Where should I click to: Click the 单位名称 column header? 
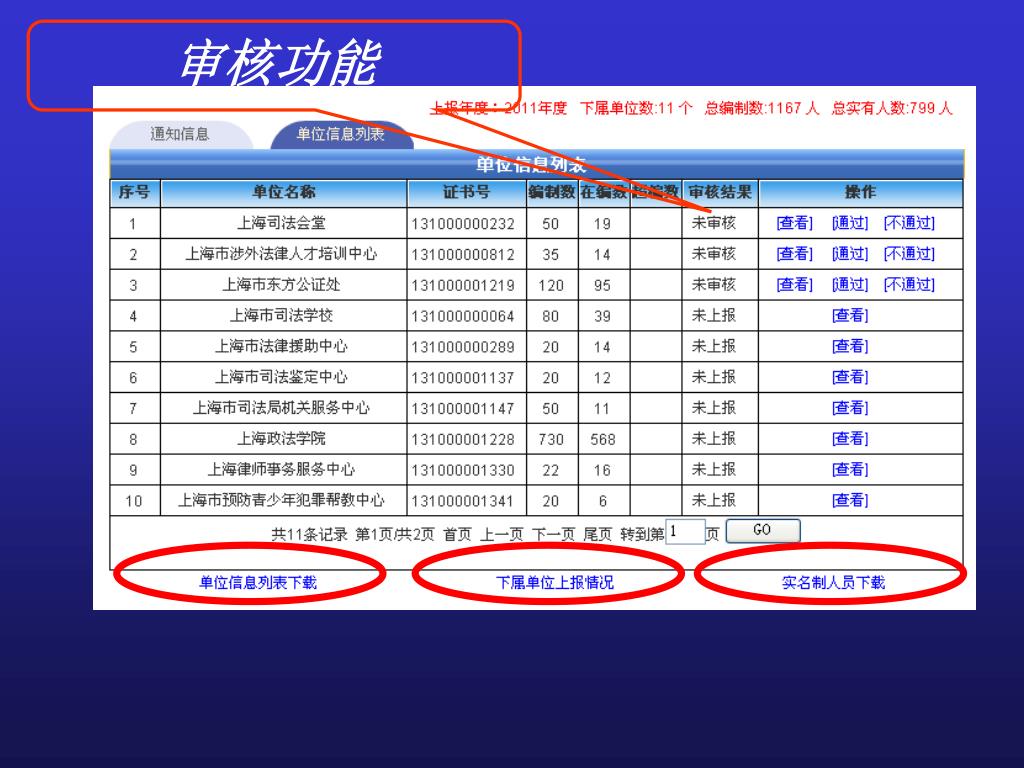tap(283, 193)
